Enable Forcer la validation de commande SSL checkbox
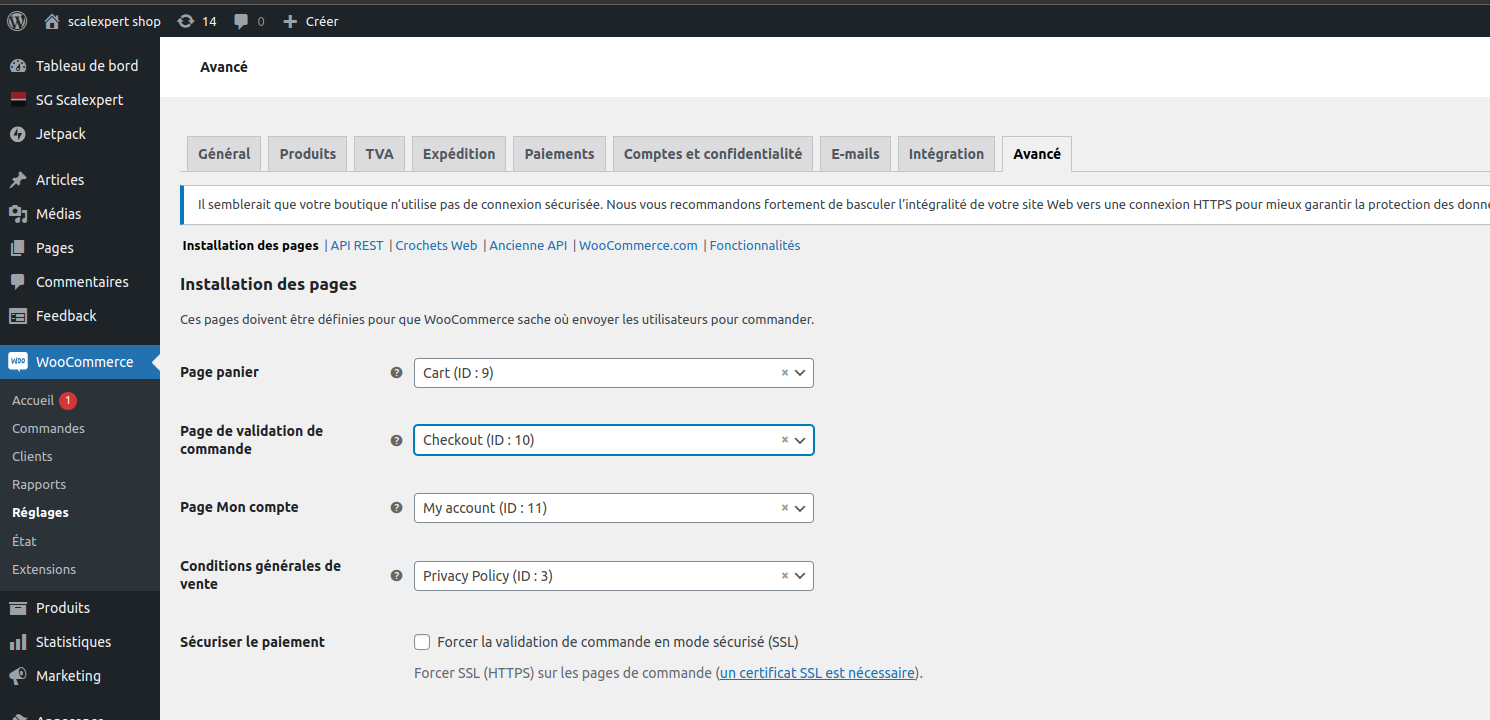 (x=422, y=642)
